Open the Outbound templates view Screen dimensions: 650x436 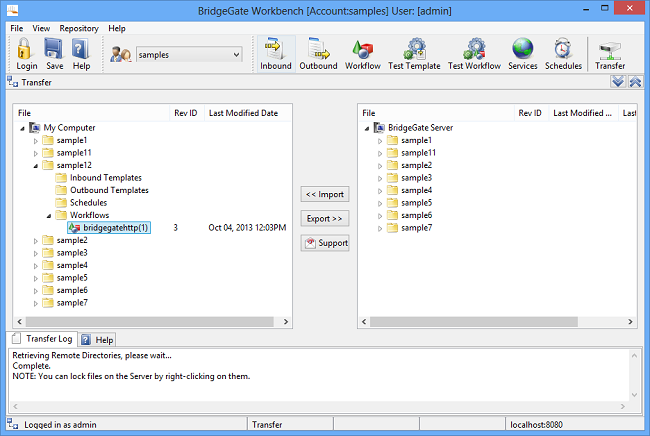318,54
